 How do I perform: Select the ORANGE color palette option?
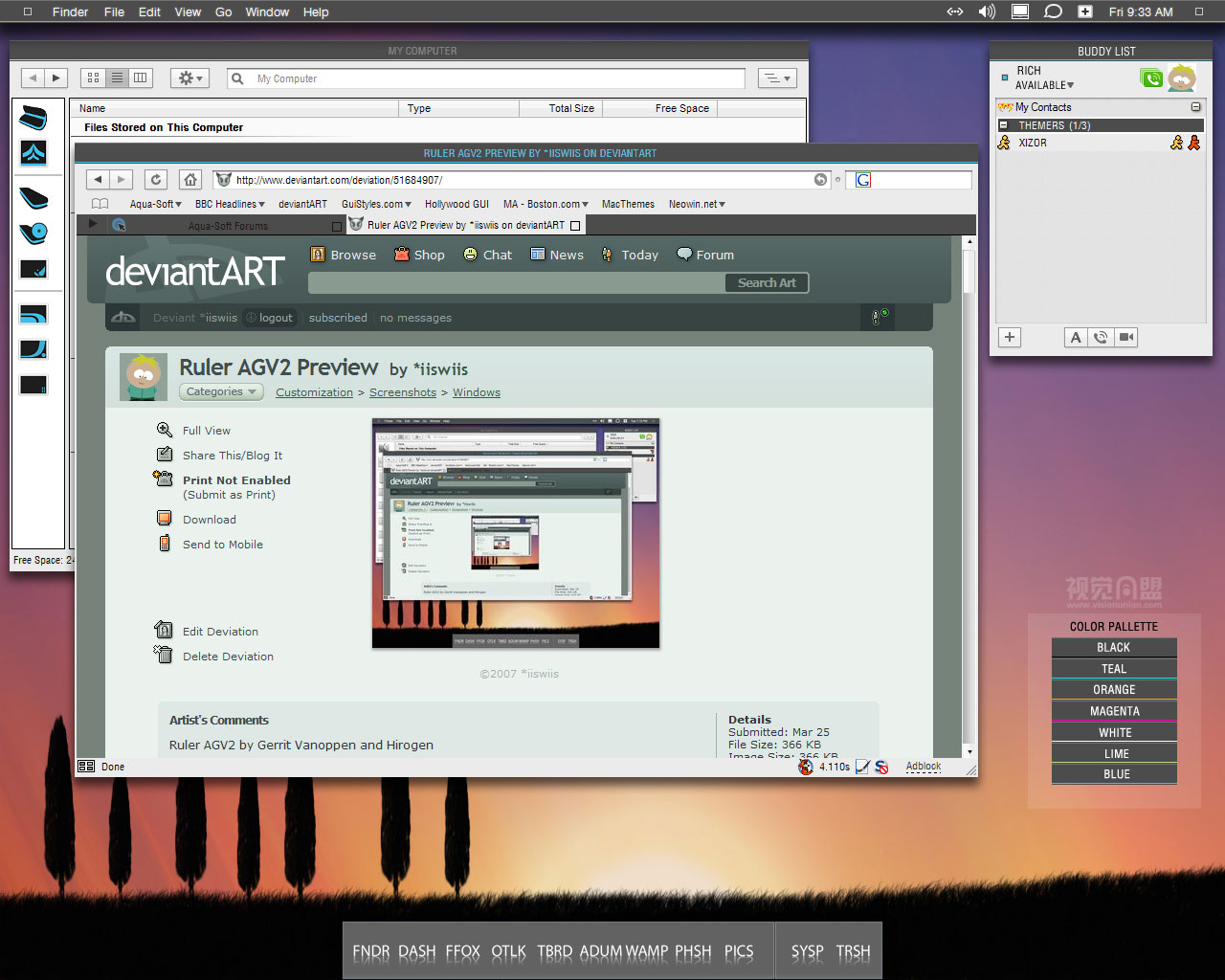(x=1114, y=690)
